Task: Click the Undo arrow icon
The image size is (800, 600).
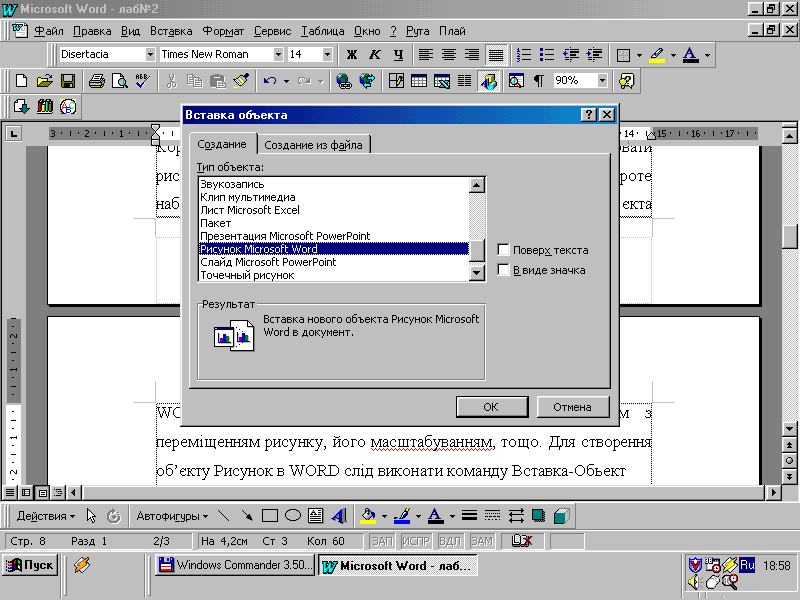Action: coord(270,81)
